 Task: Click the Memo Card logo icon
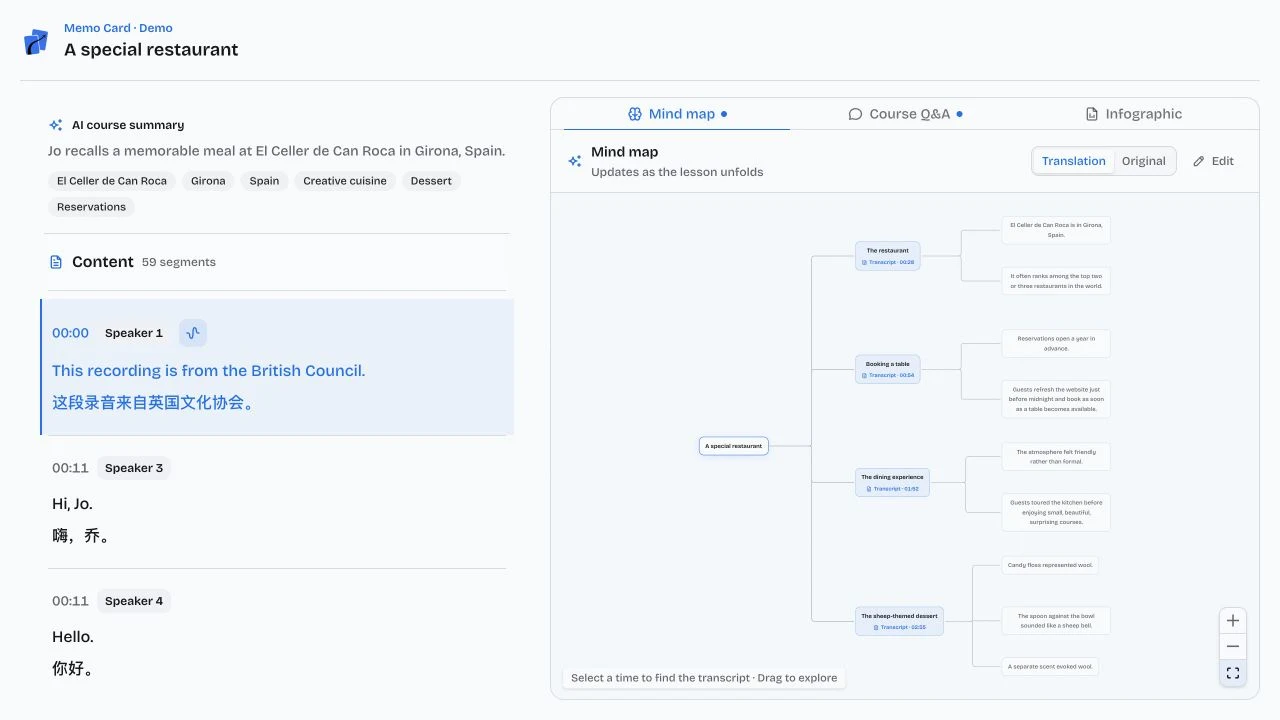tap(36, 41)
